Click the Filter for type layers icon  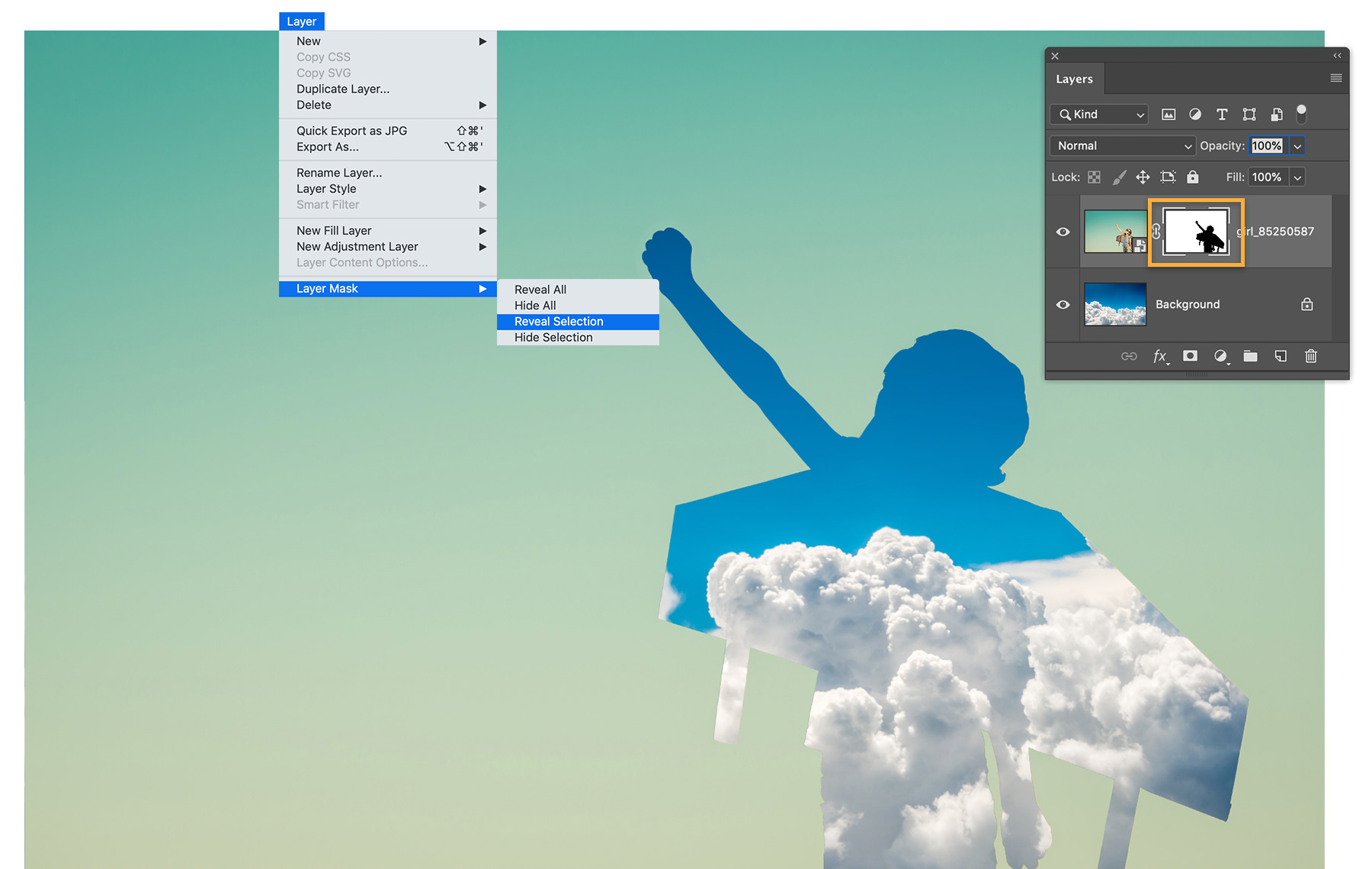[x=1222, y=114]
